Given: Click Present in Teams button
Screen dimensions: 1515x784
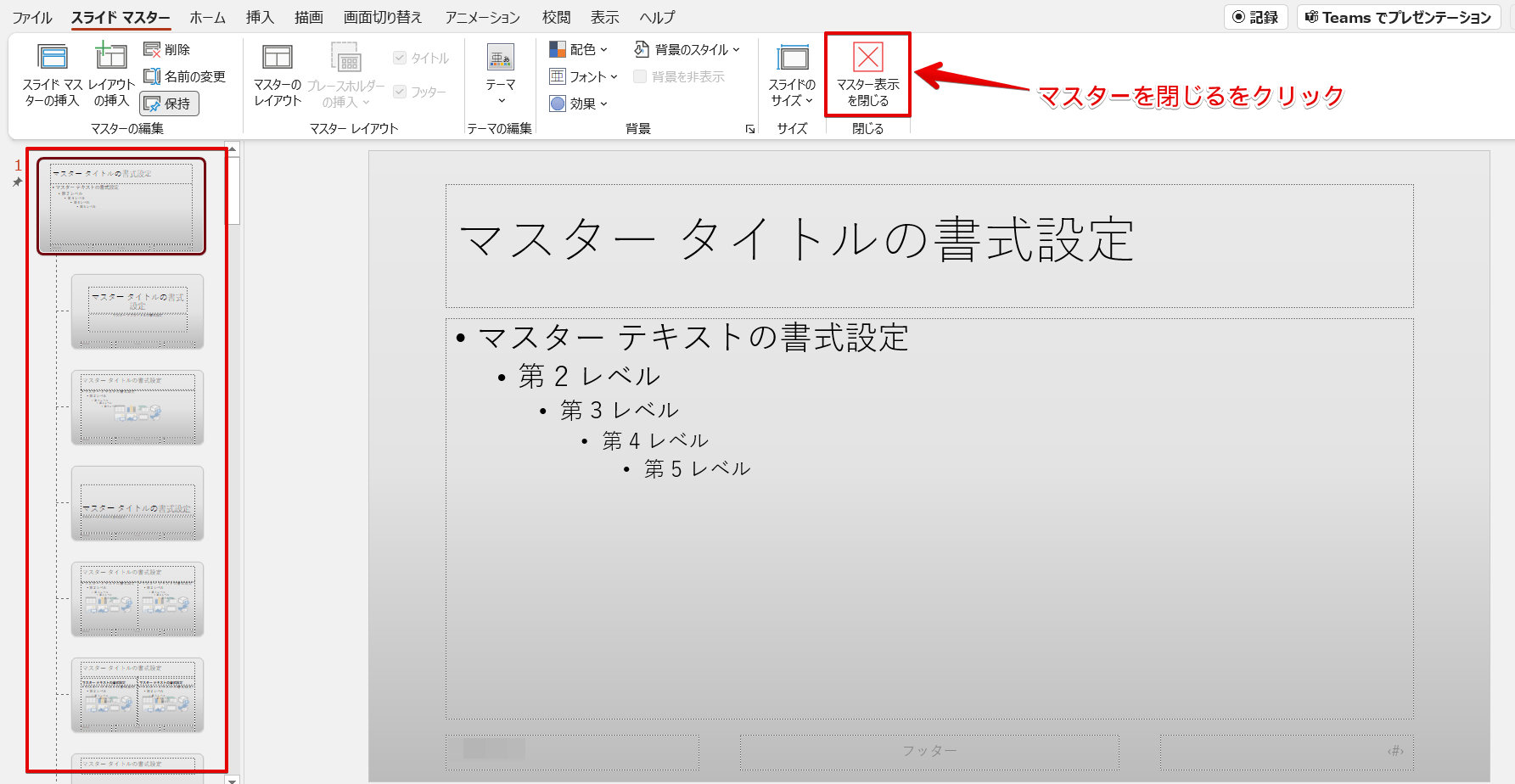Looking at the screenshot, I should [1399, 17].
